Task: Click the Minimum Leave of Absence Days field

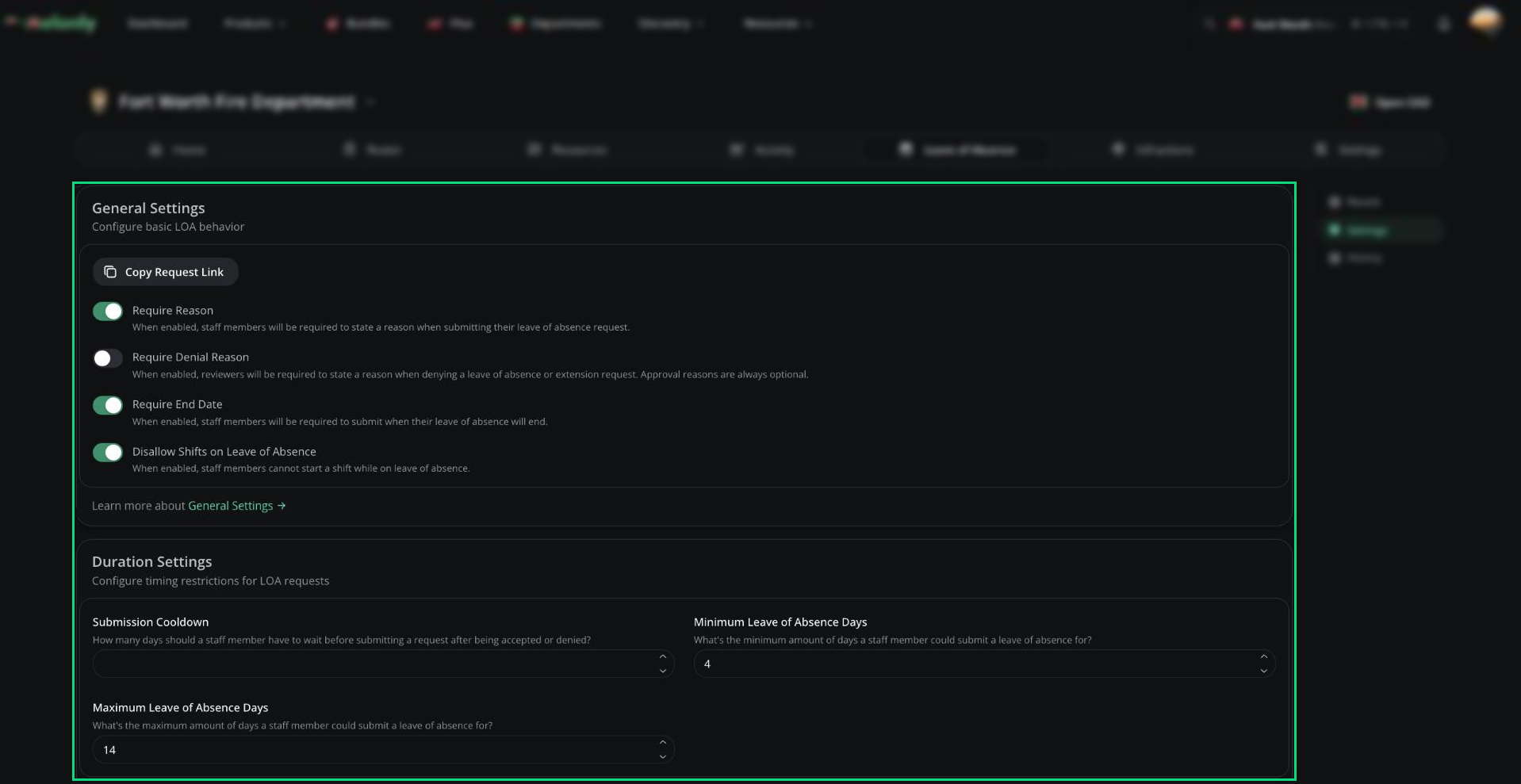Action: click(x=984, y=664)
